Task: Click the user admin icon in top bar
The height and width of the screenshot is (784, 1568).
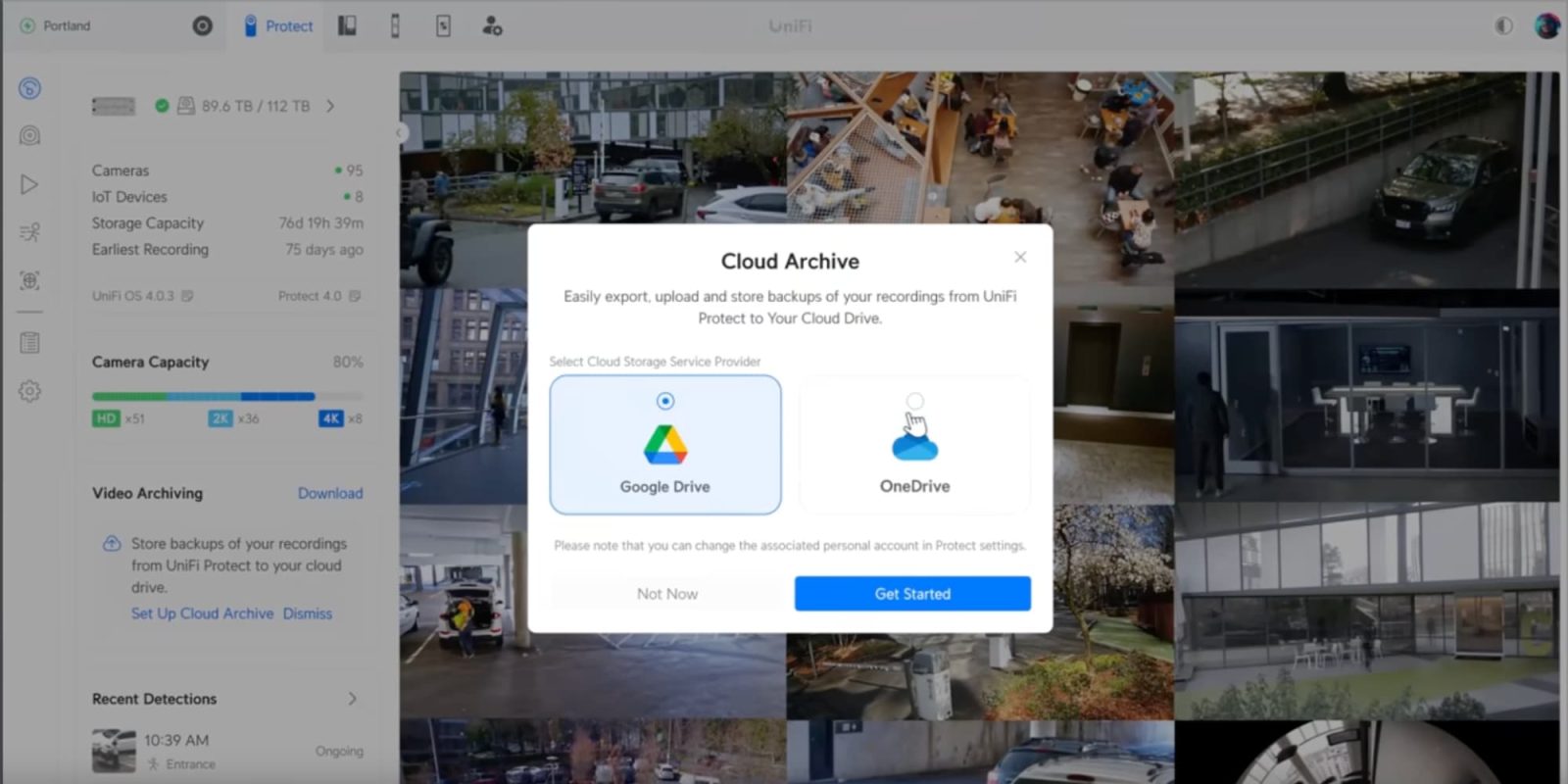Action: 492,26
